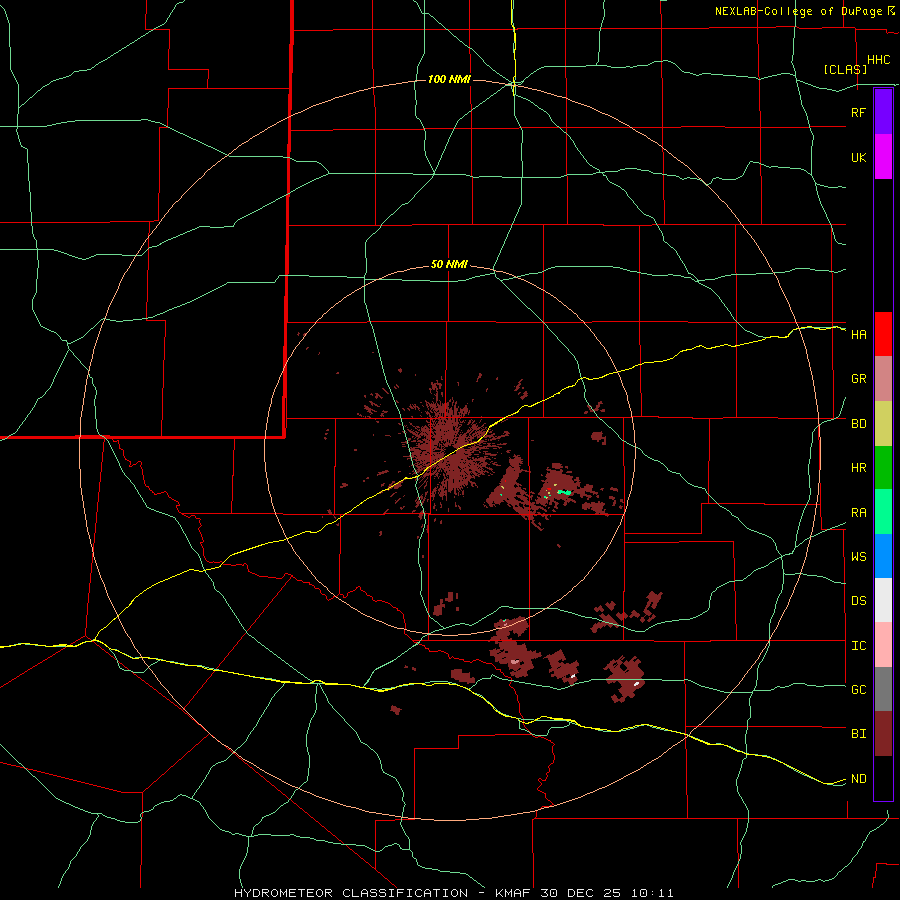Click the NEXLAB-College of DuPage text
This screenshot has height=900, width=900.
(x=801, y=11)
